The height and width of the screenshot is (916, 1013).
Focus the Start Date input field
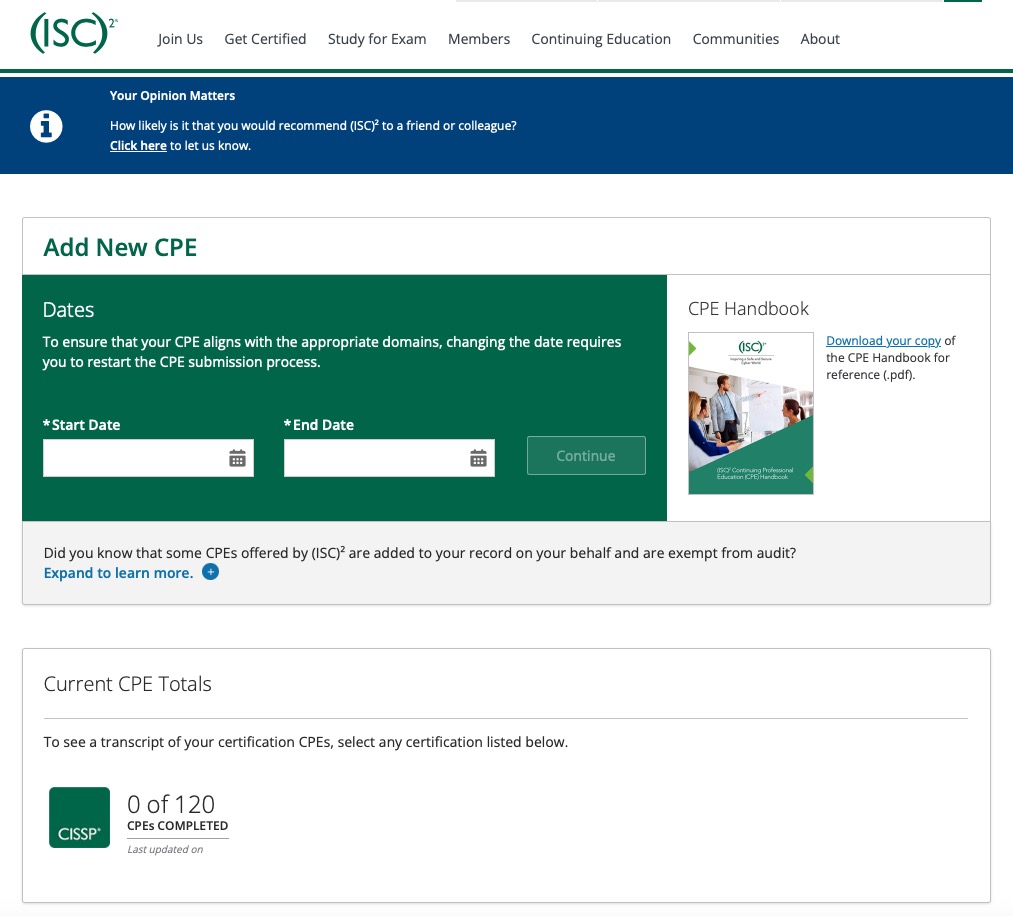tap(148, 458)
